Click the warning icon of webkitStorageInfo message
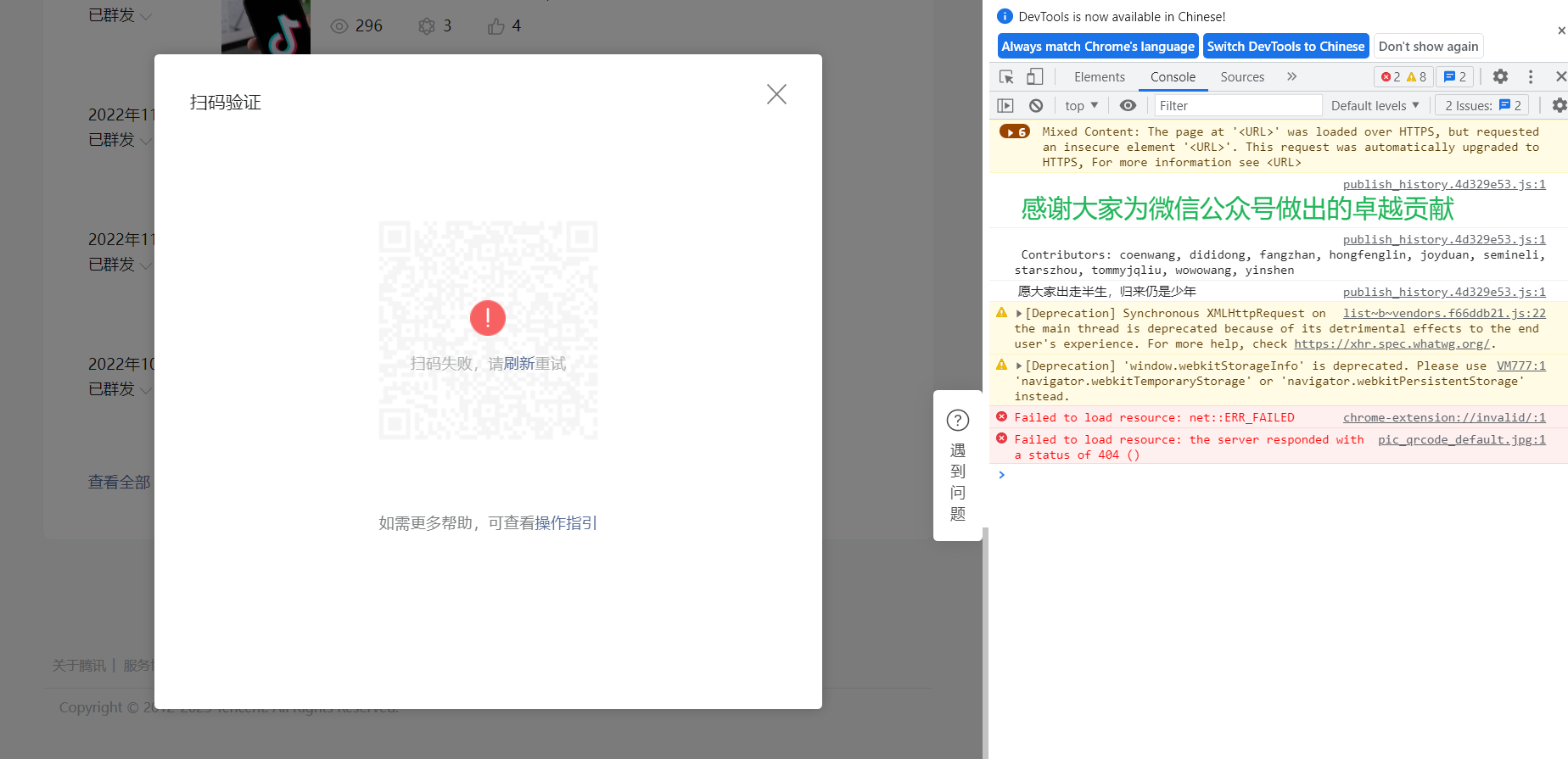The height and width of the screenshot is (759, 1568). pos(1002,366)
